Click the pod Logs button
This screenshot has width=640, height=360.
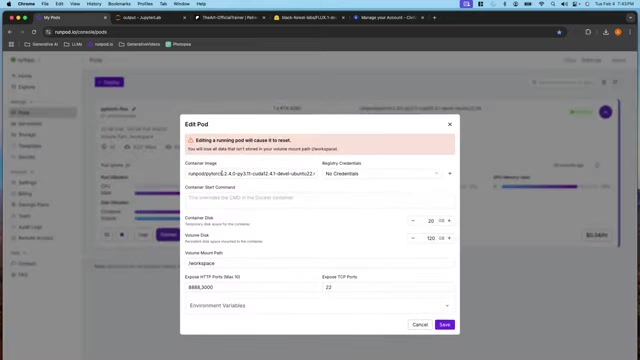[143, 235]
